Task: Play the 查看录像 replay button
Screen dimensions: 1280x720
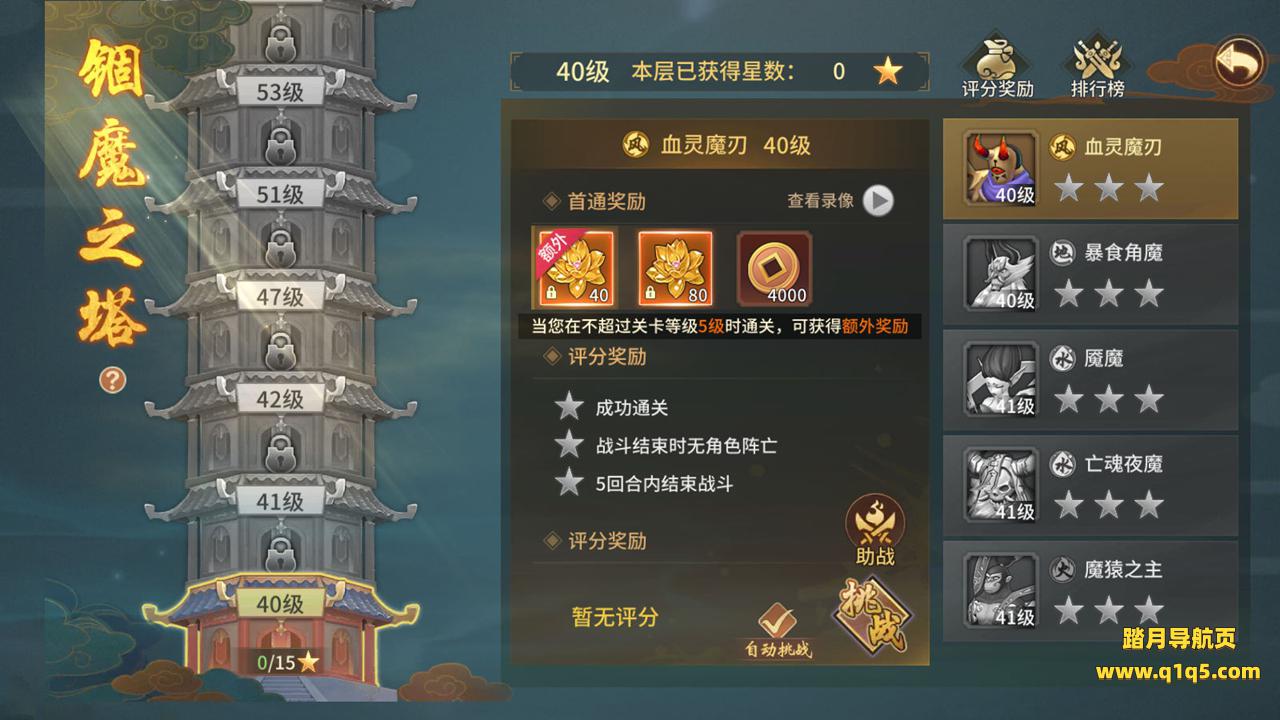Action: point(878,201)
